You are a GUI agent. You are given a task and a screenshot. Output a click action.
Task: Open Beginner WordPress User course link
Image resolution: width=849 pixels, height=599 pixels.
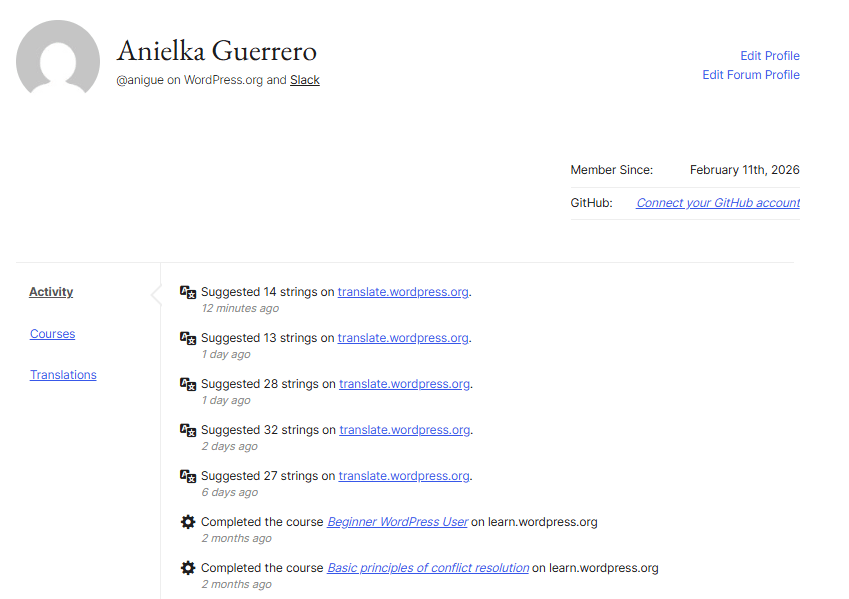(397, 522)
